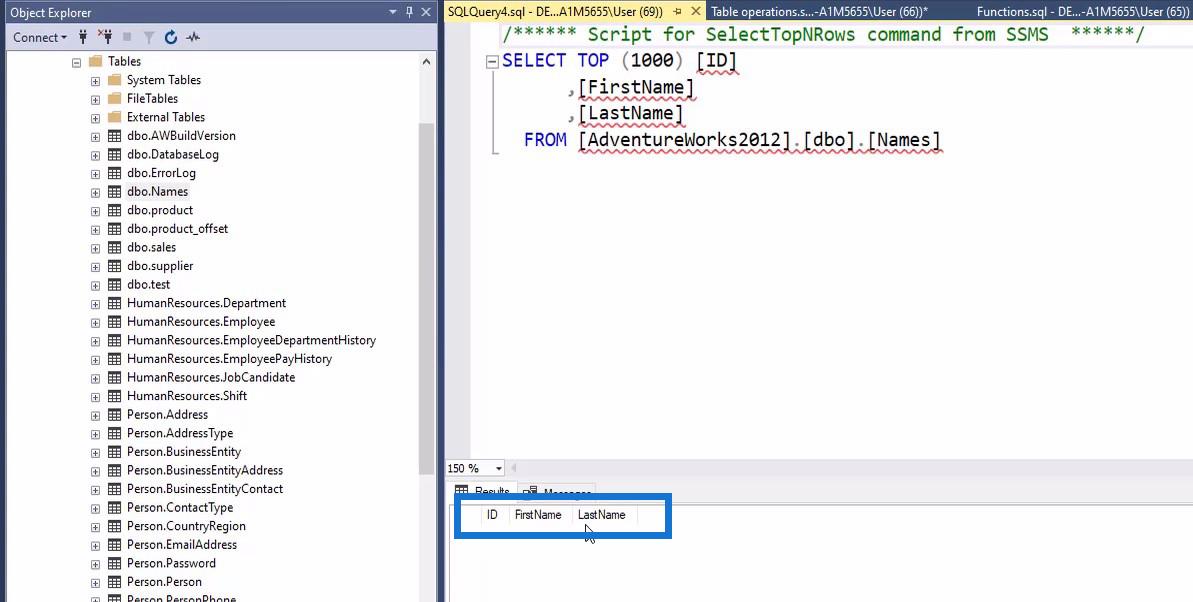Click the [FirstName] line in the query
This screenshot has width=1193, height=602.
[x=636, y=88]
